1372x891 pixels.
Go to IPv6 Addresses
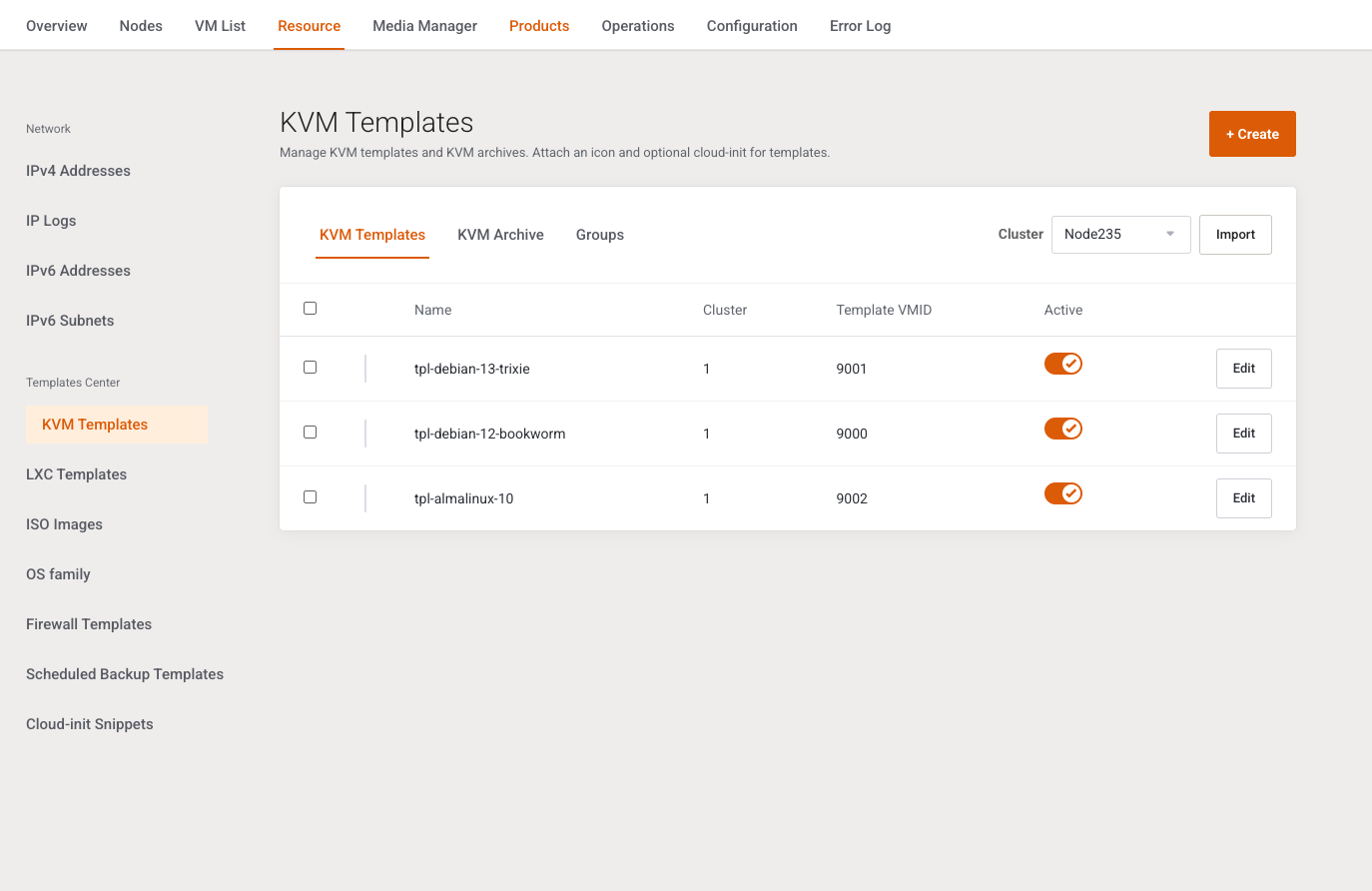(x=78, y=271)
